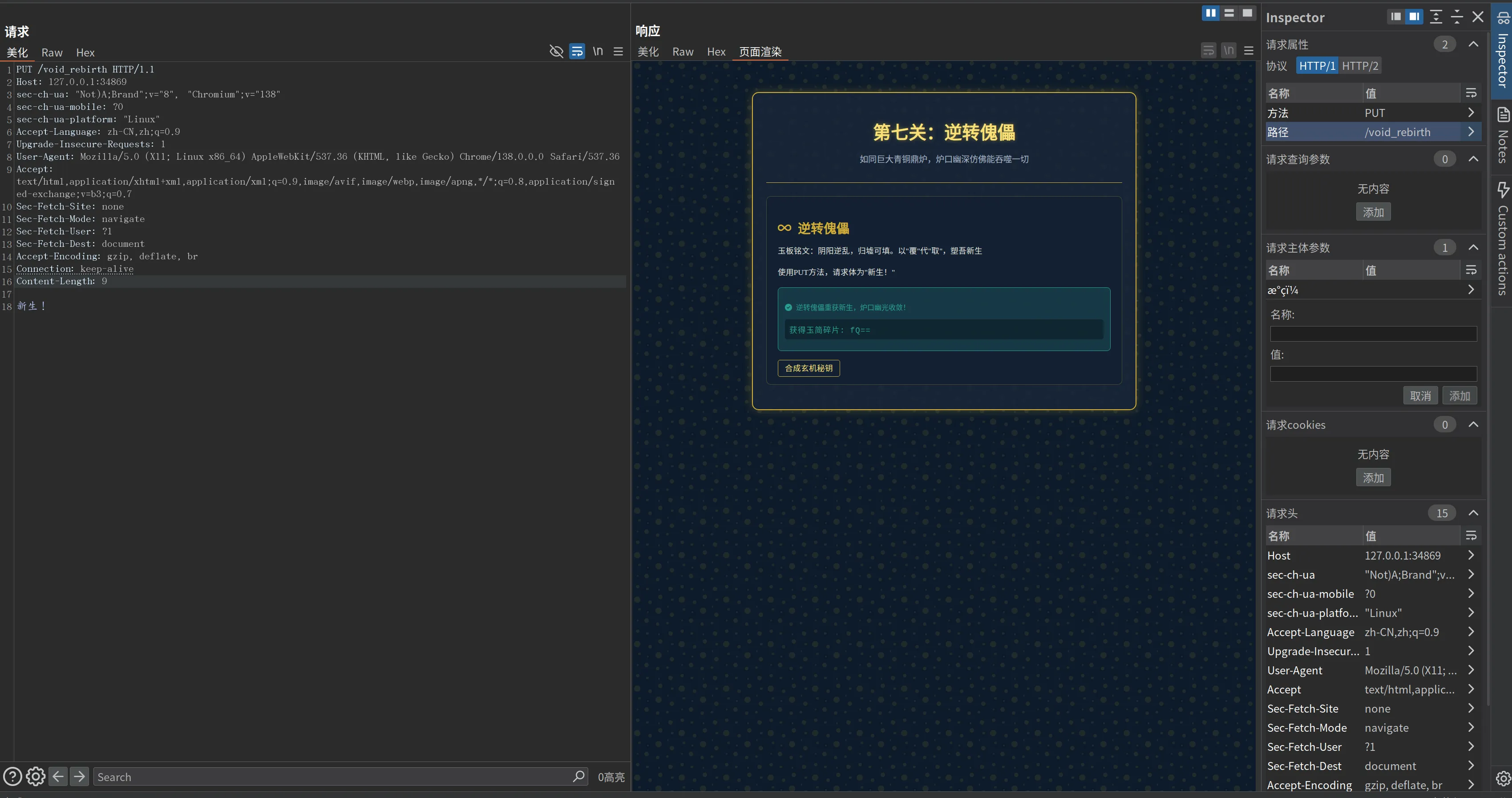Collapse the 请求属性 section

1473,44
